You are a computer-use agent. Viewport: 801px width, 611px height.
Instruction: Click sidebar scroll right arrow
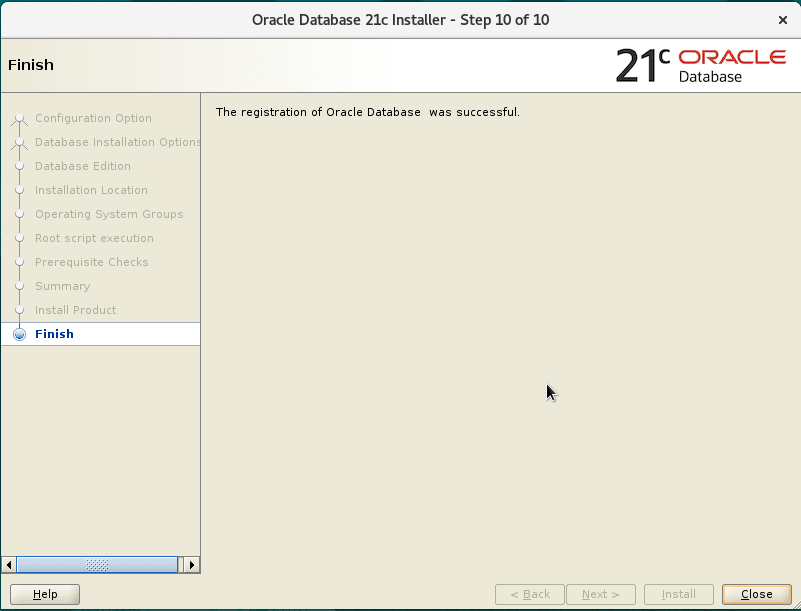192,565
